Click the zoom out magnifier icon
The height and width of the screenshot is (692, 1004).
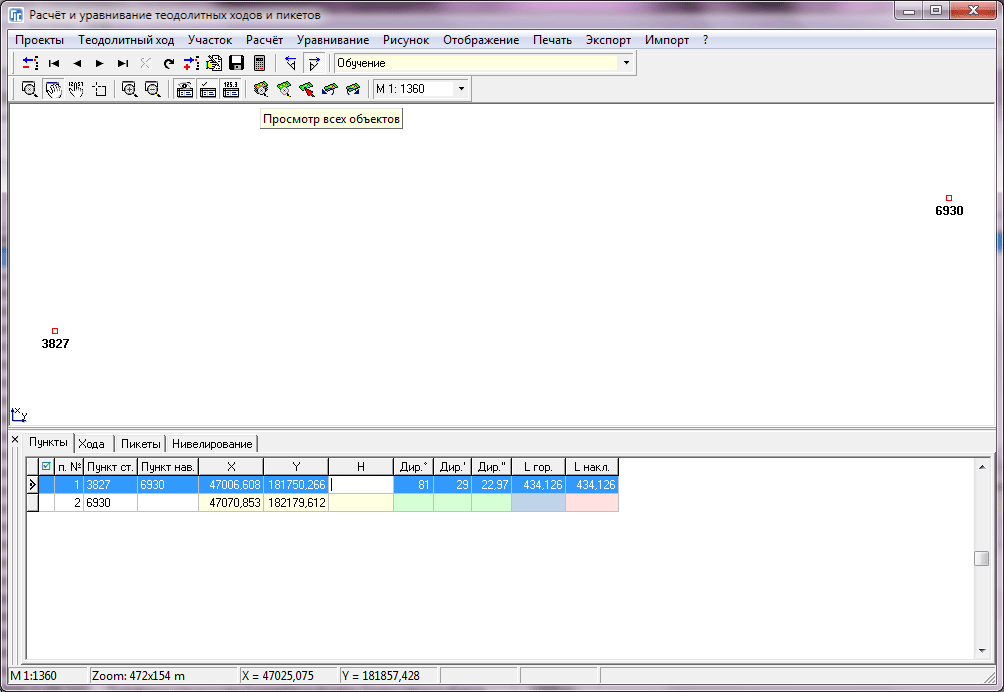(152, 89)
